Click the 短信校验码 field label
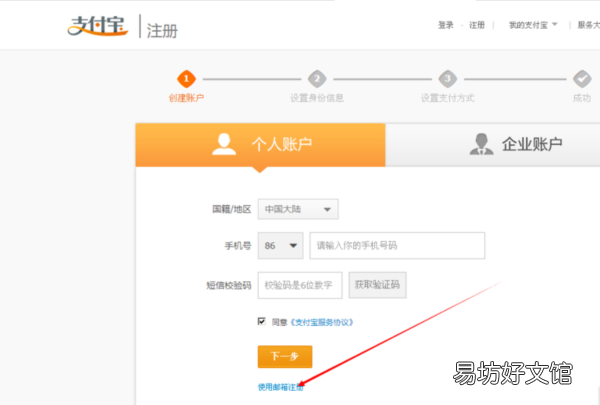This screenshot has width=600, height=405. (229, 285)
